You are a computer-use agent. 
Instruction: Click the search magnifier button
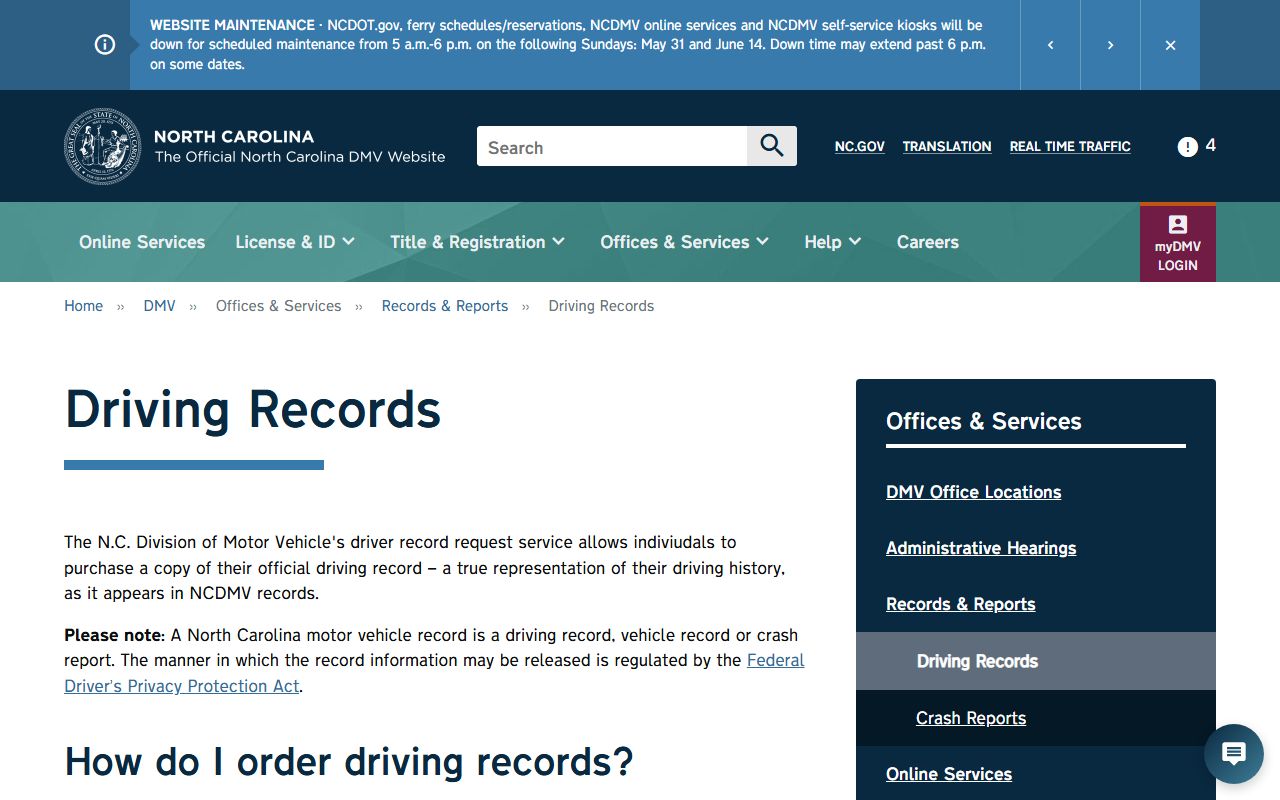coord(772,146)
